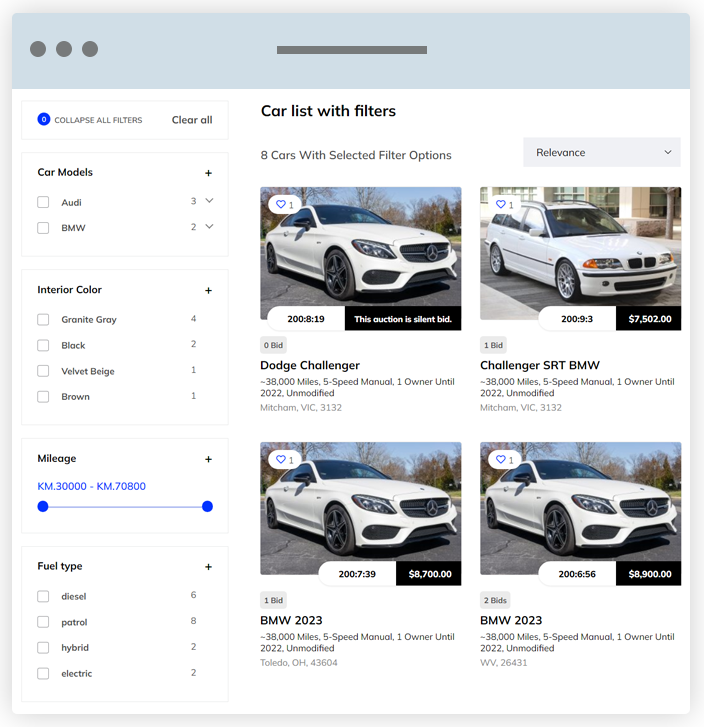The height and width of the screenshot is (727, 704).
Task: Click Collapse All Filters
Action: pos(98,120)
